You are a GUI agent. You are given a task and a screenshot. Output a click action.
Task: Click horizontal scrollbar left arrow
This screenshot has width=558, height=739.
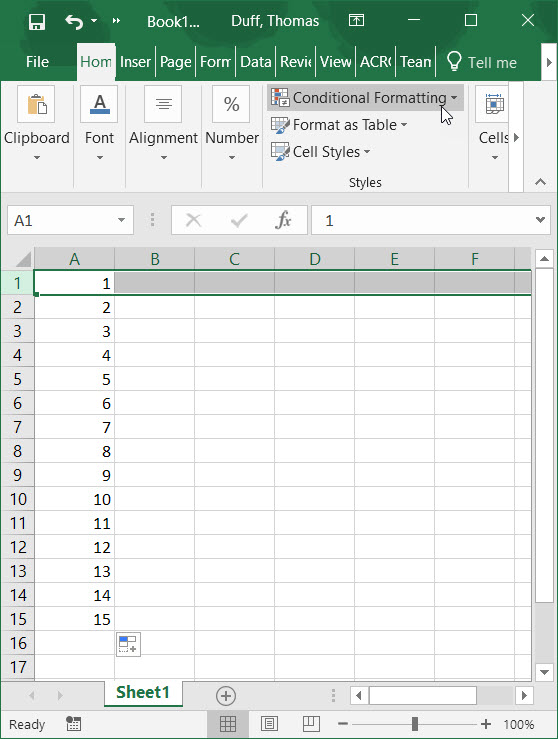tap(359, 695)
